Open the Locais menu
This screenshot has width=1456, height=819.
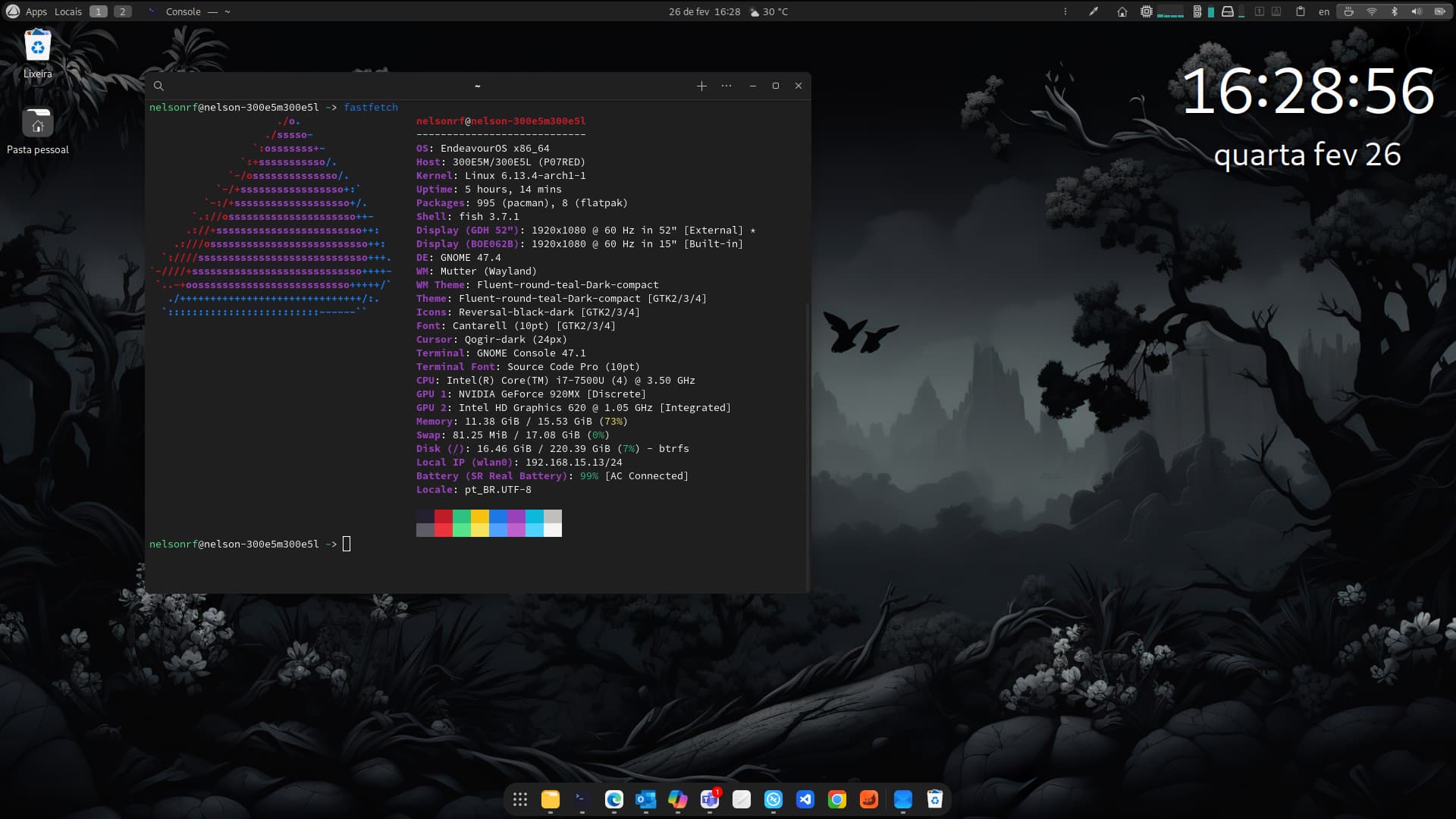coord(68,11)
